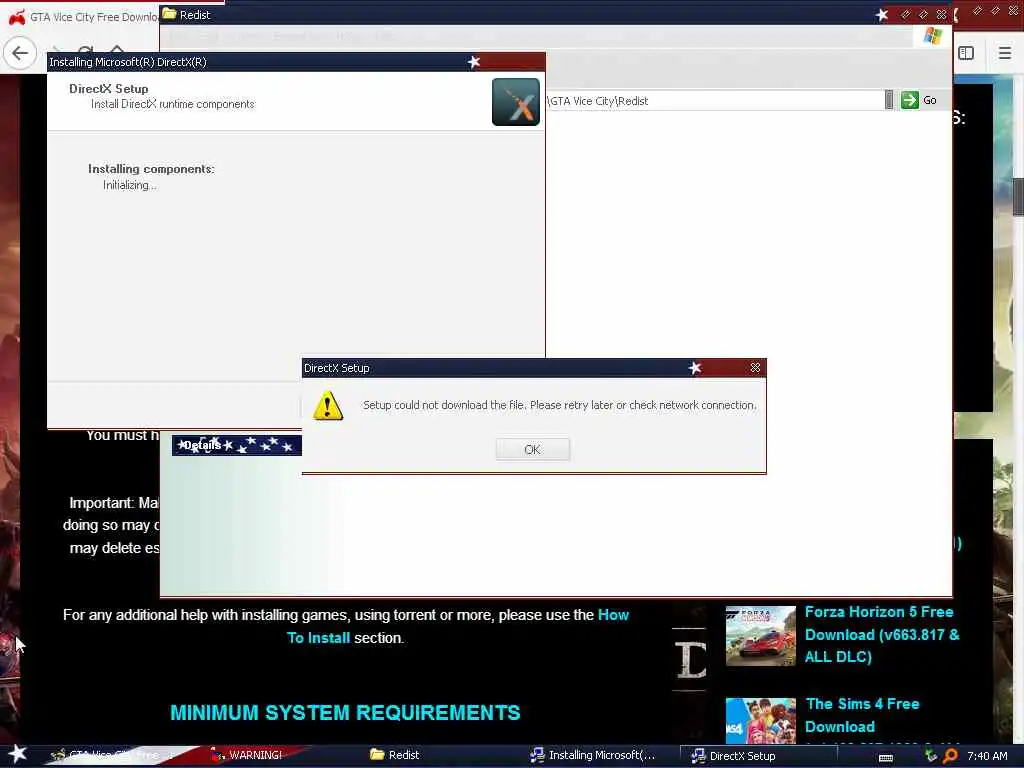Click the star icon on Redist title bar
Screen dimensions: 1024x768
[882, 14]
